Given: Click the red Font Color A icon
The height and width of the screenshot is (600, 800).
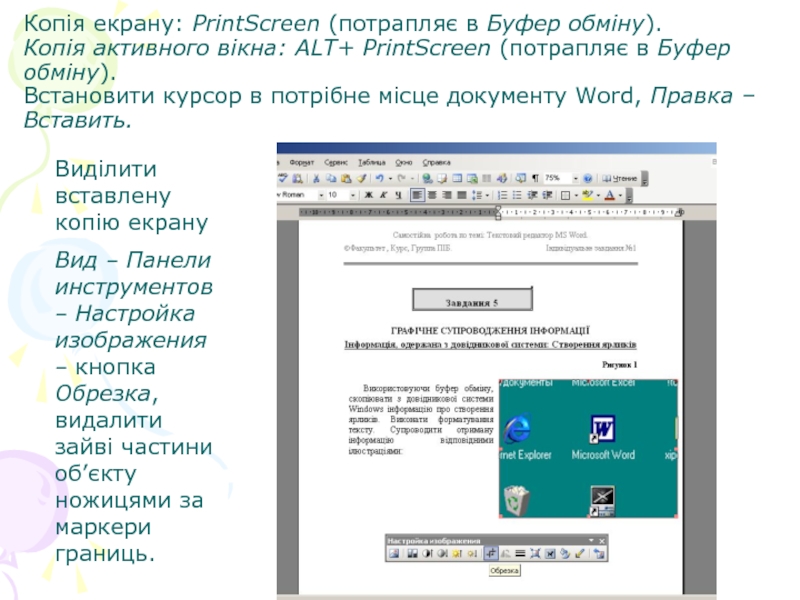Looking at the screenshot, I should (x=610, y=195).
